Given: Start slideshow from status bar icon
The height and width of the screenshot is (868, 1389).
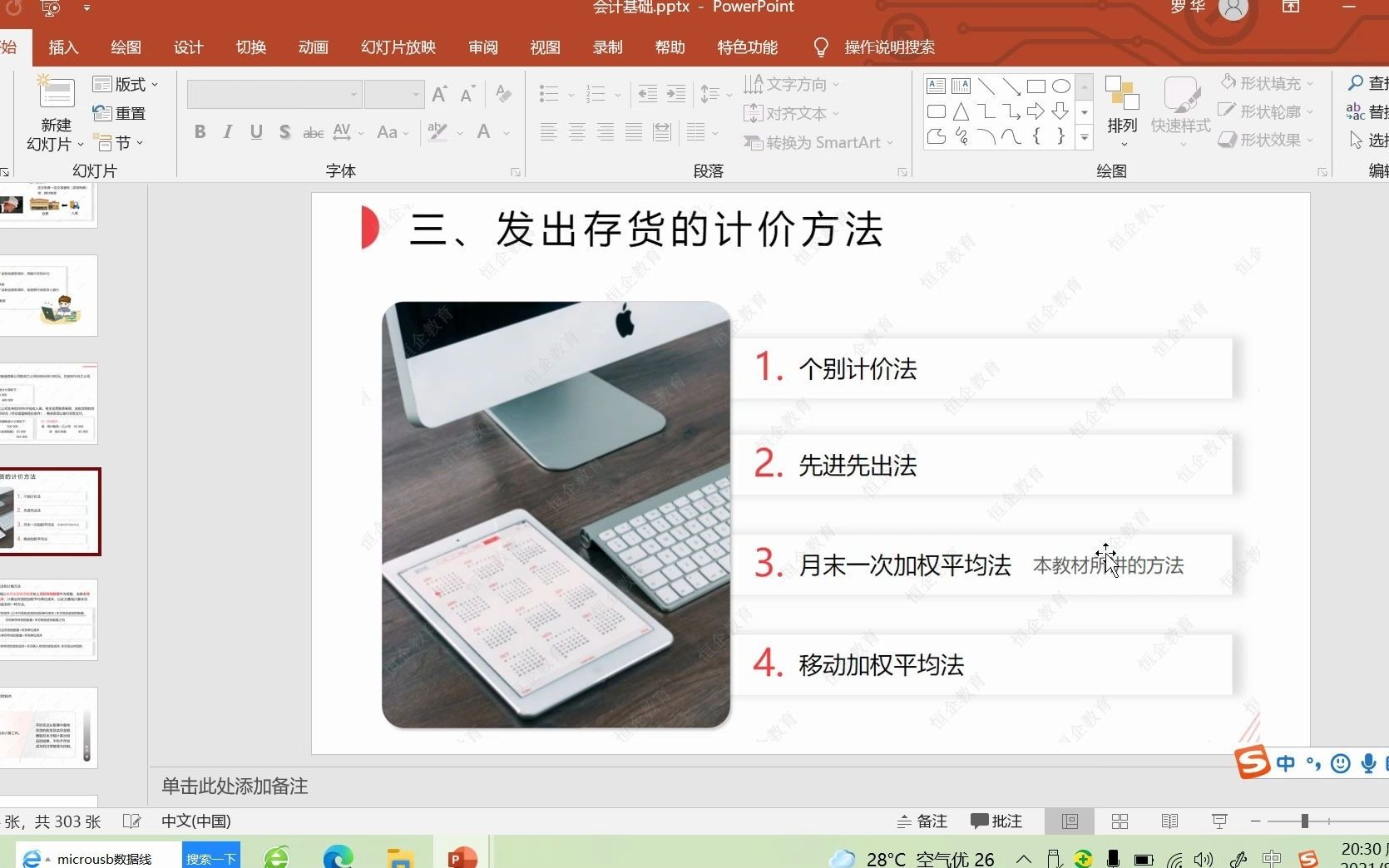Looking at the screenshot, I should coord(1218,821).
